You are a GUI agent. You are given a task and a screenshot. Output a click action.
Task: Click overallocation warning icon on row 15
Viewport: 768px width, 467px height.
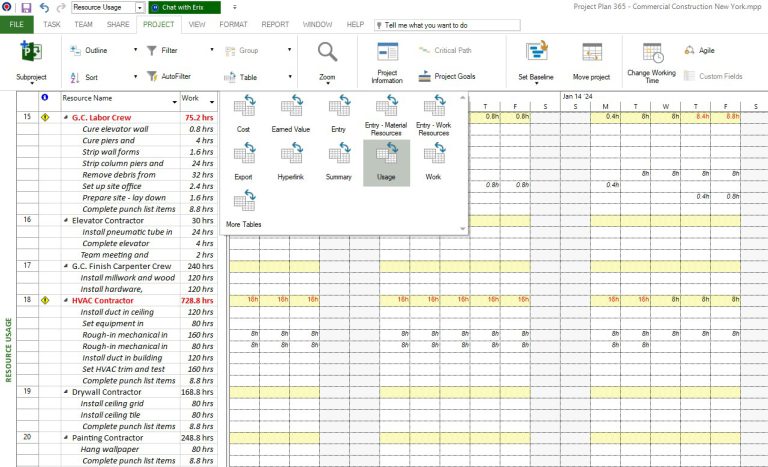tap(45, 117)
